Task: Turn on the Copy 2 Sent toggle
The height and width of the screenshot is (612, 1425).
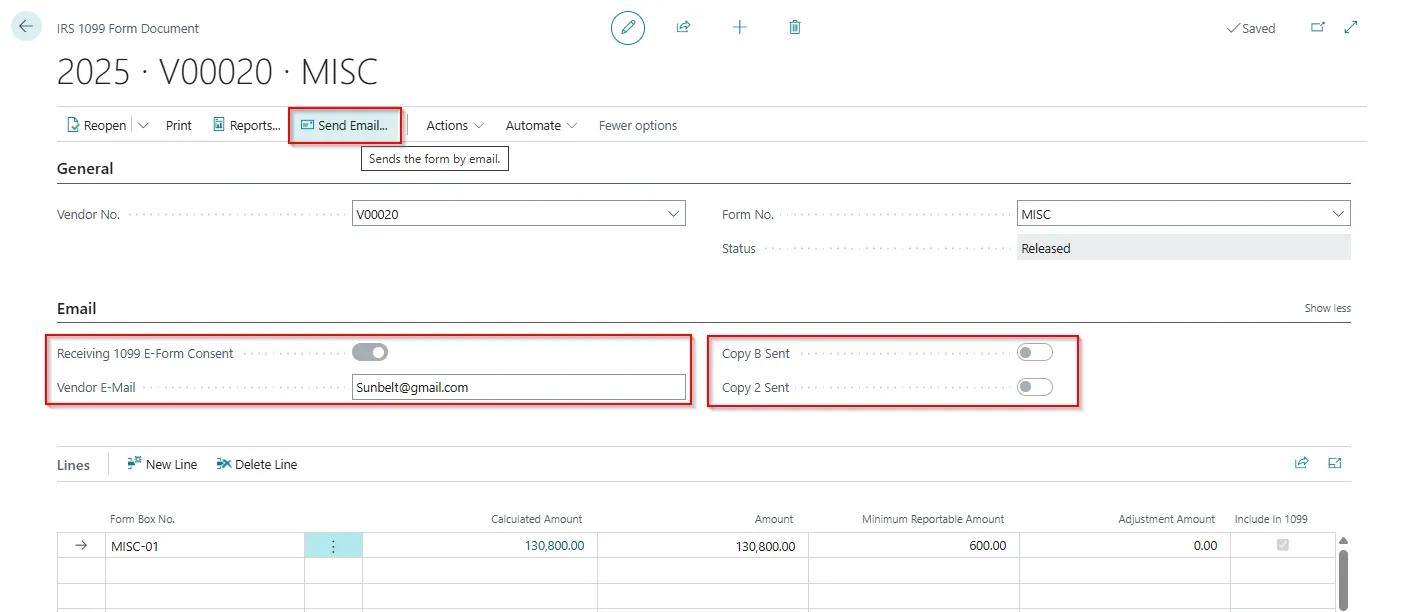Action: click(x=1034, y=387)
